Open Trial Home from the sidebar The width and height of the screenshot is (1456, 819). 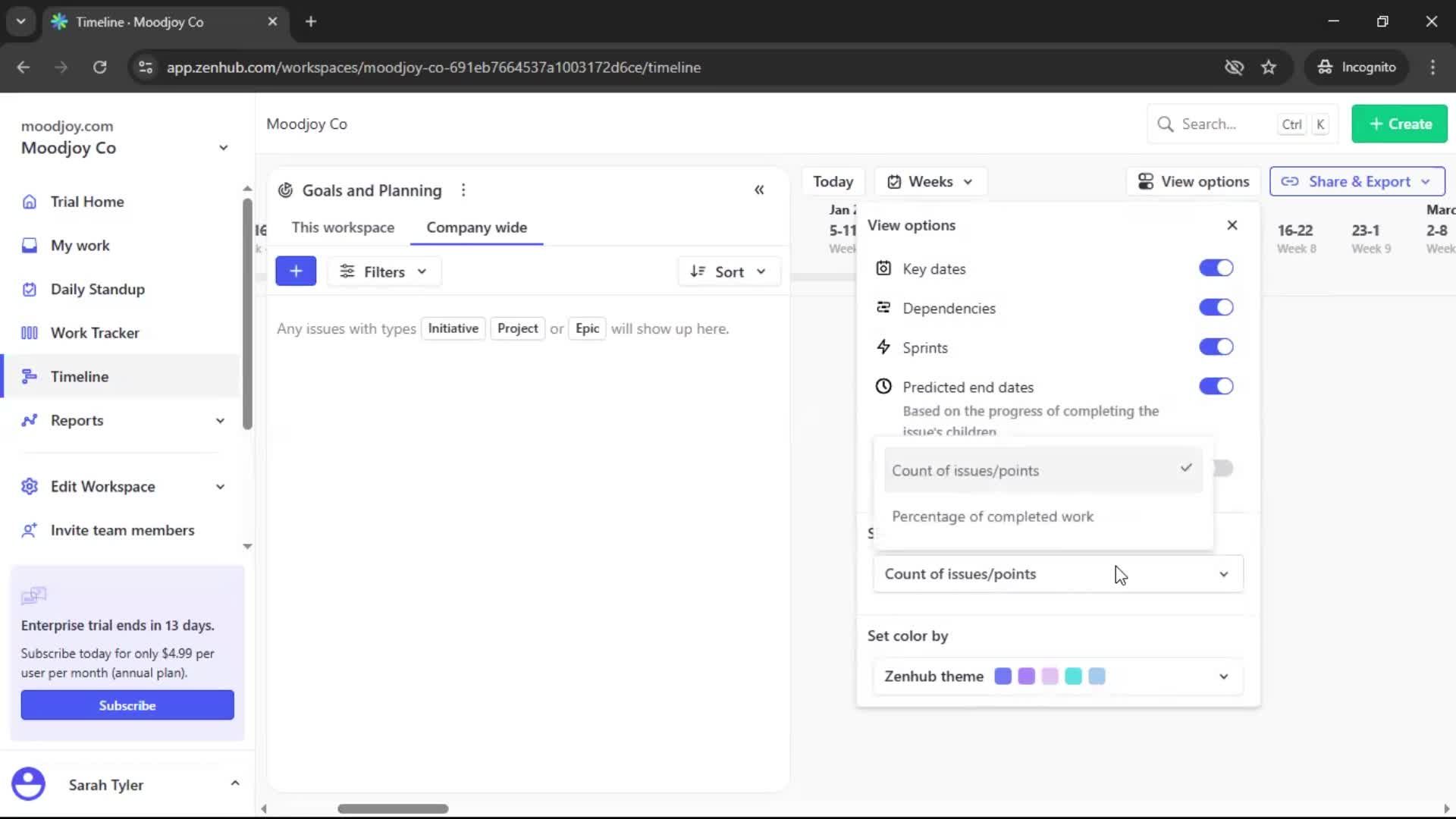pyautogui.click(x=86, y=202)
